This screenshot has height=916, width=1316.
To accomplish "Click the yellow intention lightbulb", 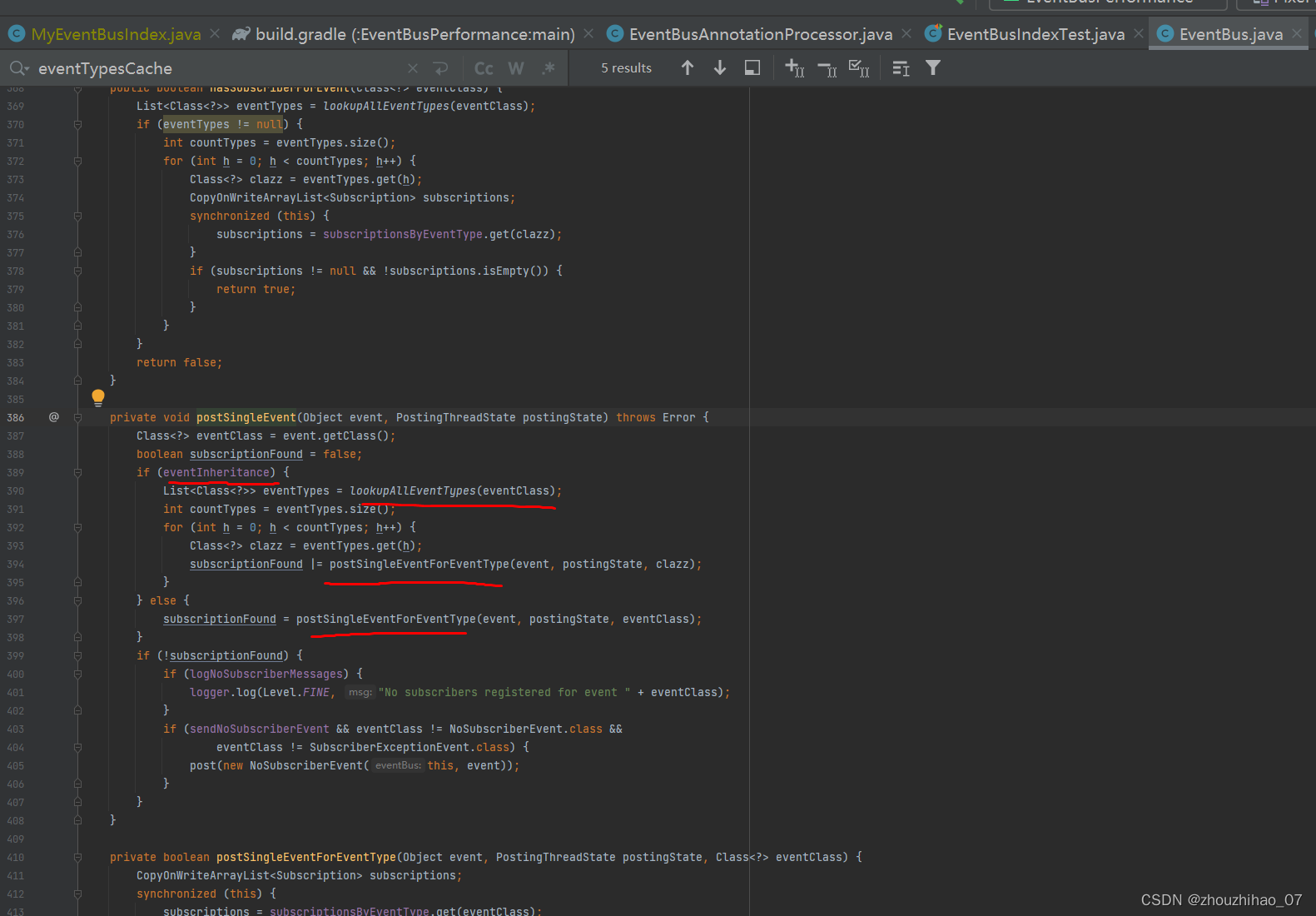I will click(x=98, y=397).
